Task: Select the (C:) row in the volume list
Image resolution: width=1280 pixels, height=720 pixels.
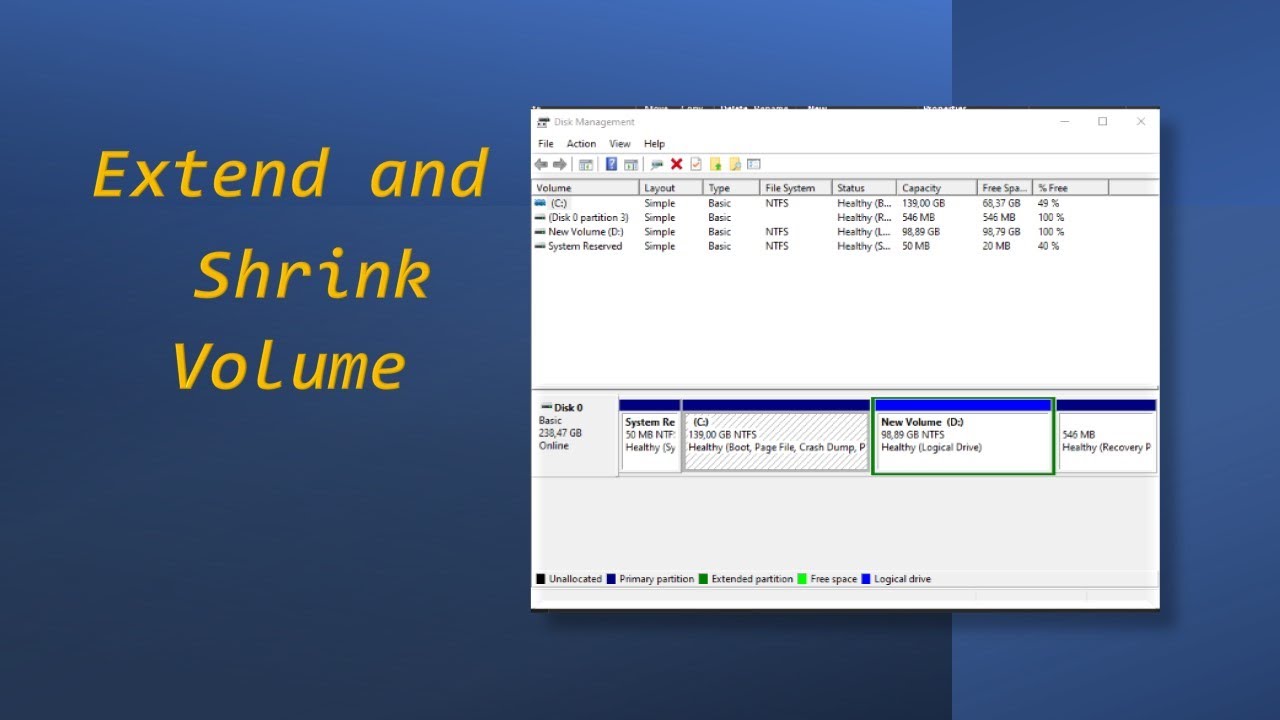Action: [x=845, y=203]
